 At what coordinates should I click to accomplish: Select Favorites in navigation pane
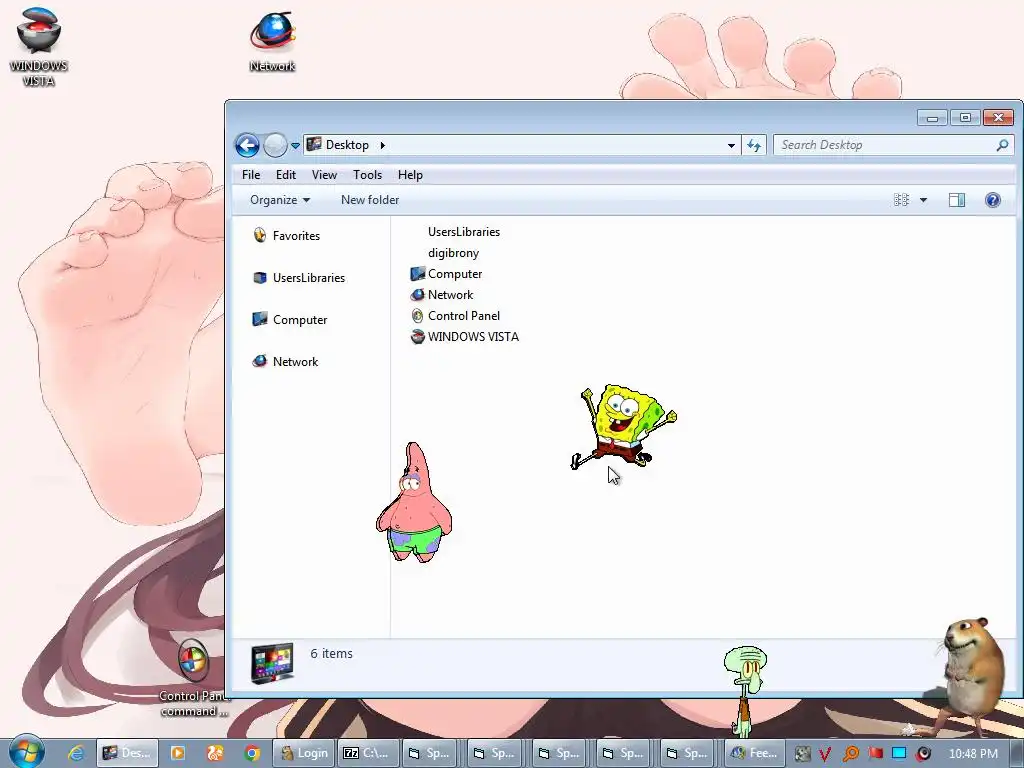pos(296,236)
